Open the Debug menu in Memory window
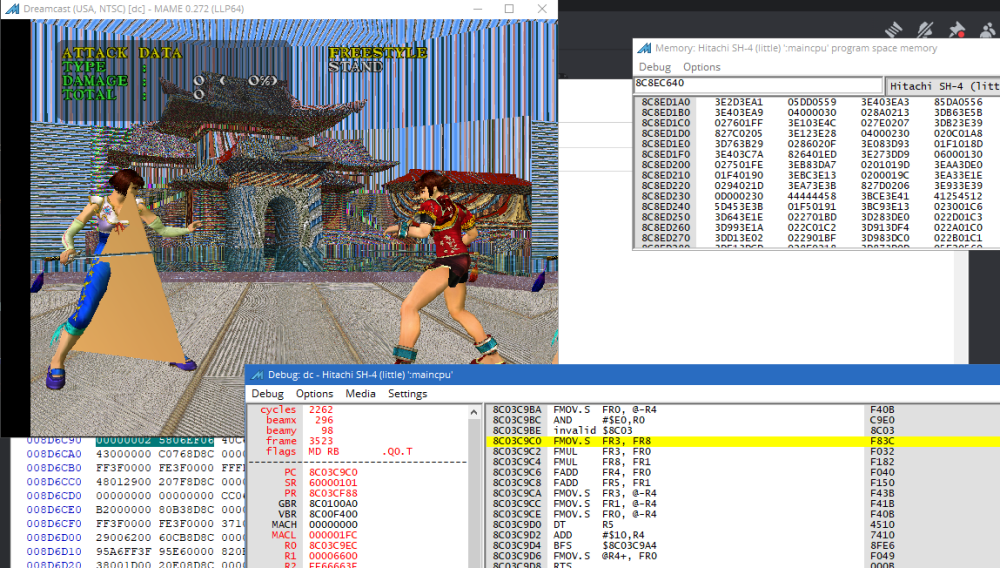 [x=655, y=67]
